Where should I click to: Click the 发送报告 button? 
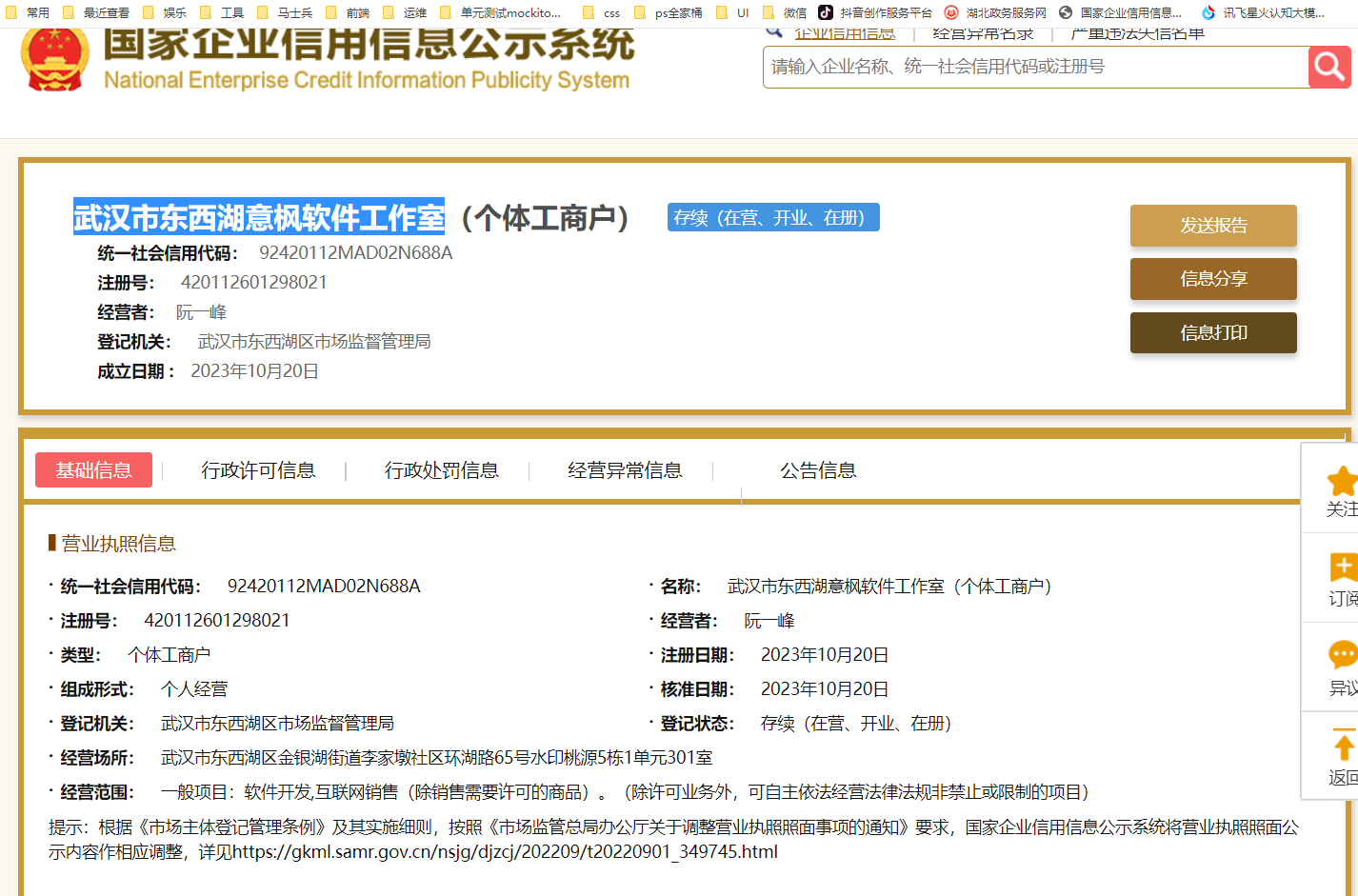coord(1213,226)
